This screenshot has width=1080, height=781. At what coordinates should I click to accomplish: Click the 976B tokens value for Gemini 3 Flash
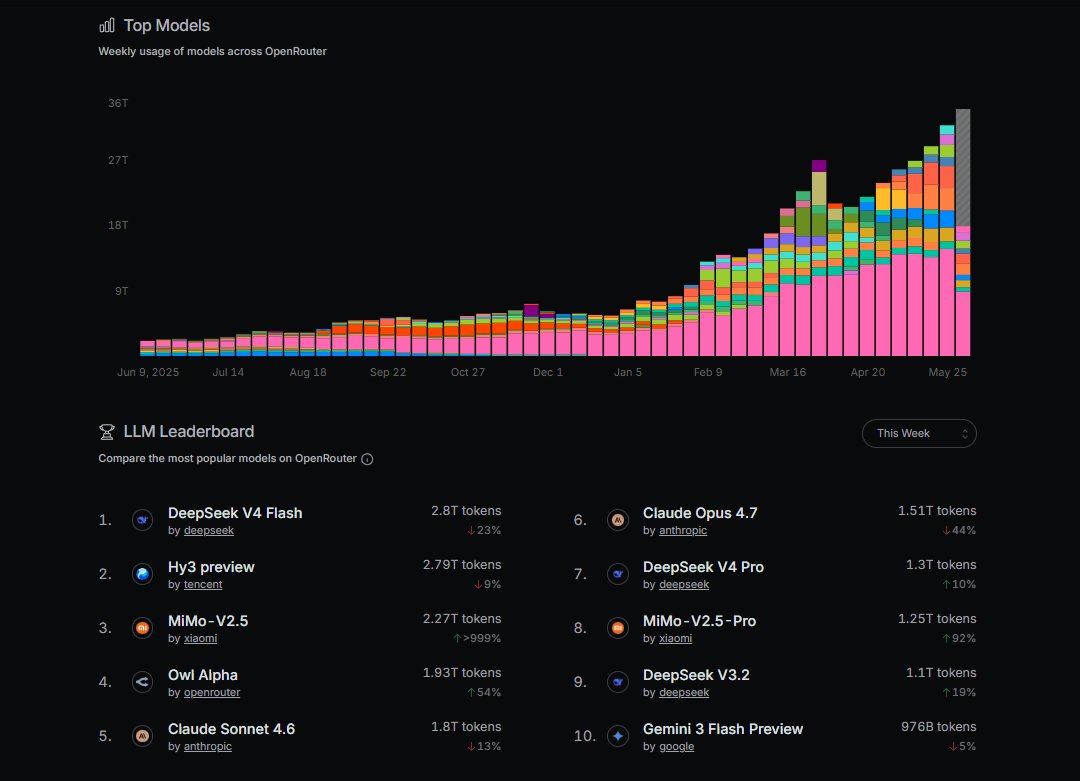939,727
